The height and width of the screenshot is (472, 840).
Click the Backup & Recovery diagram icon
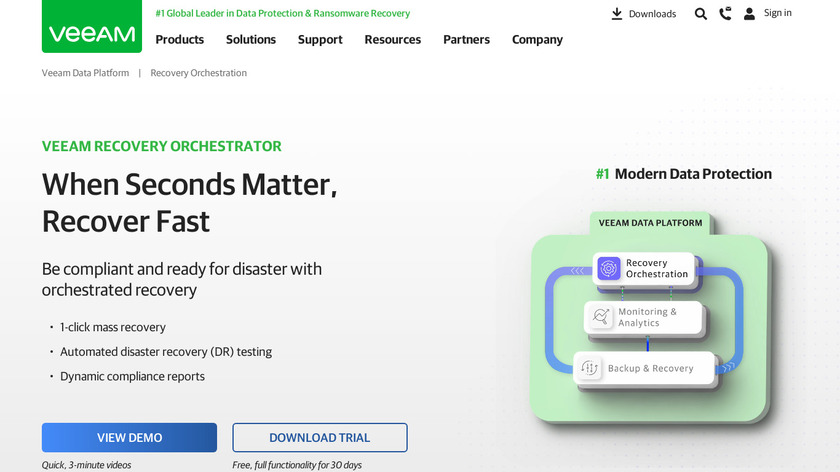pyautogui.click(x=589, y=368)
